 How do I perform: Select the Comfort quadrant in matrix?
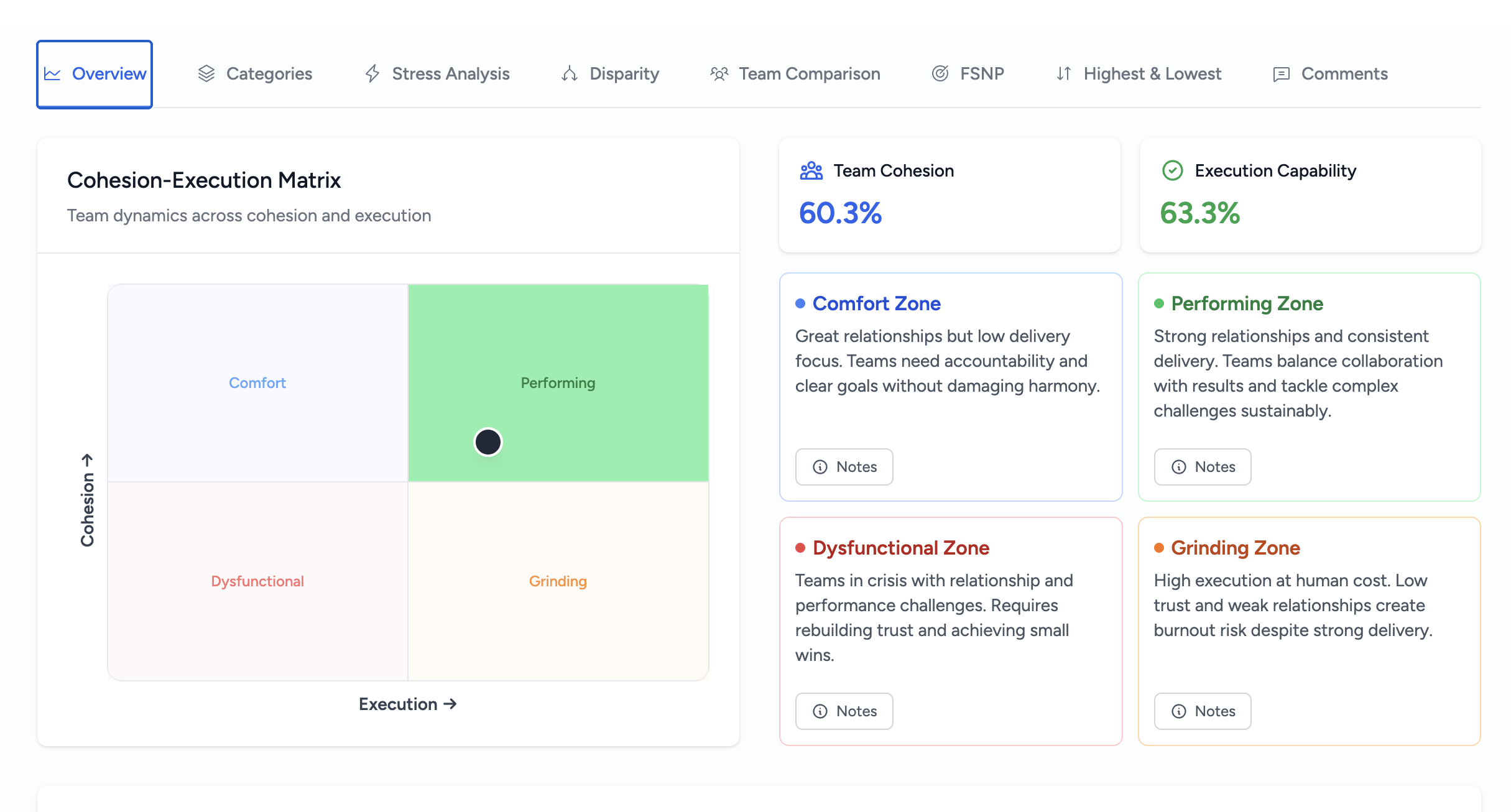click(257, 383)
